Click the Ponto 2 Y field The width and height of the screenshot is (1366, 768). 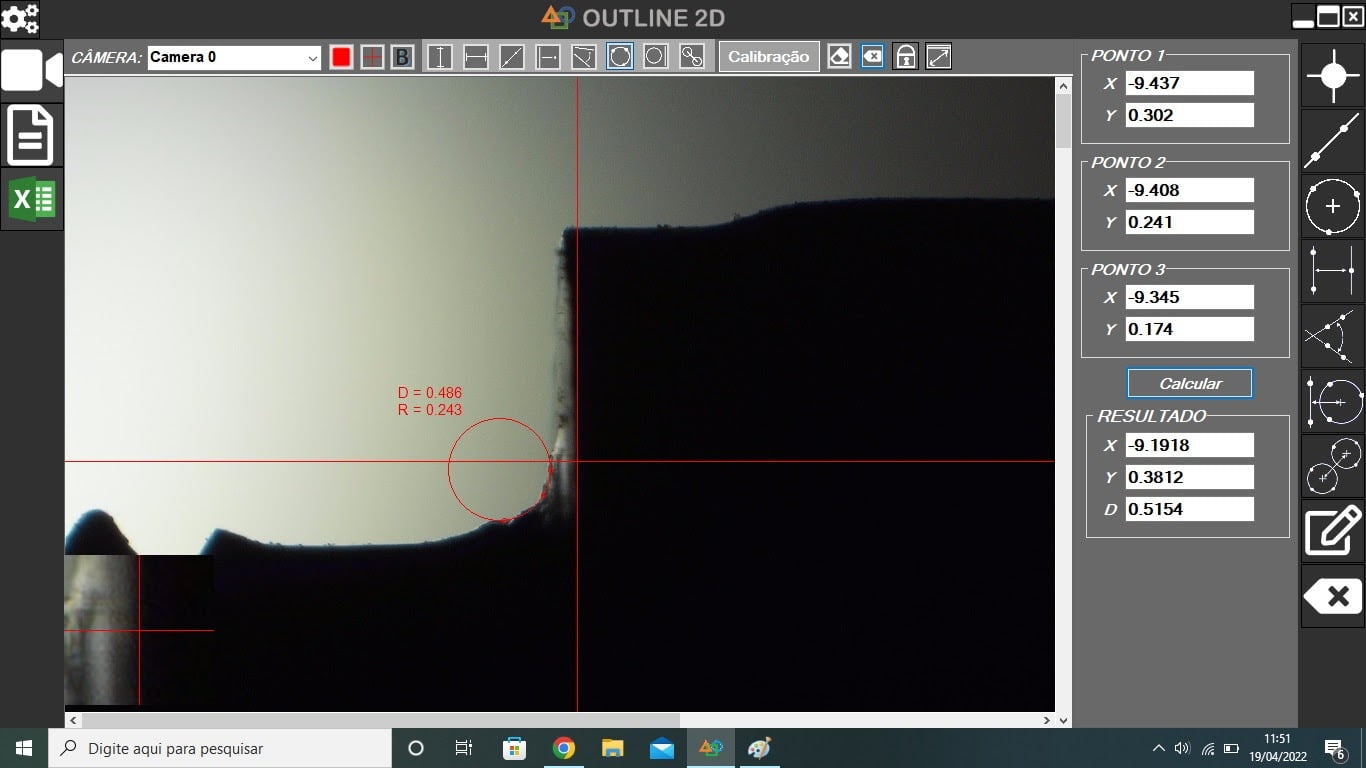click(1190, 222)
